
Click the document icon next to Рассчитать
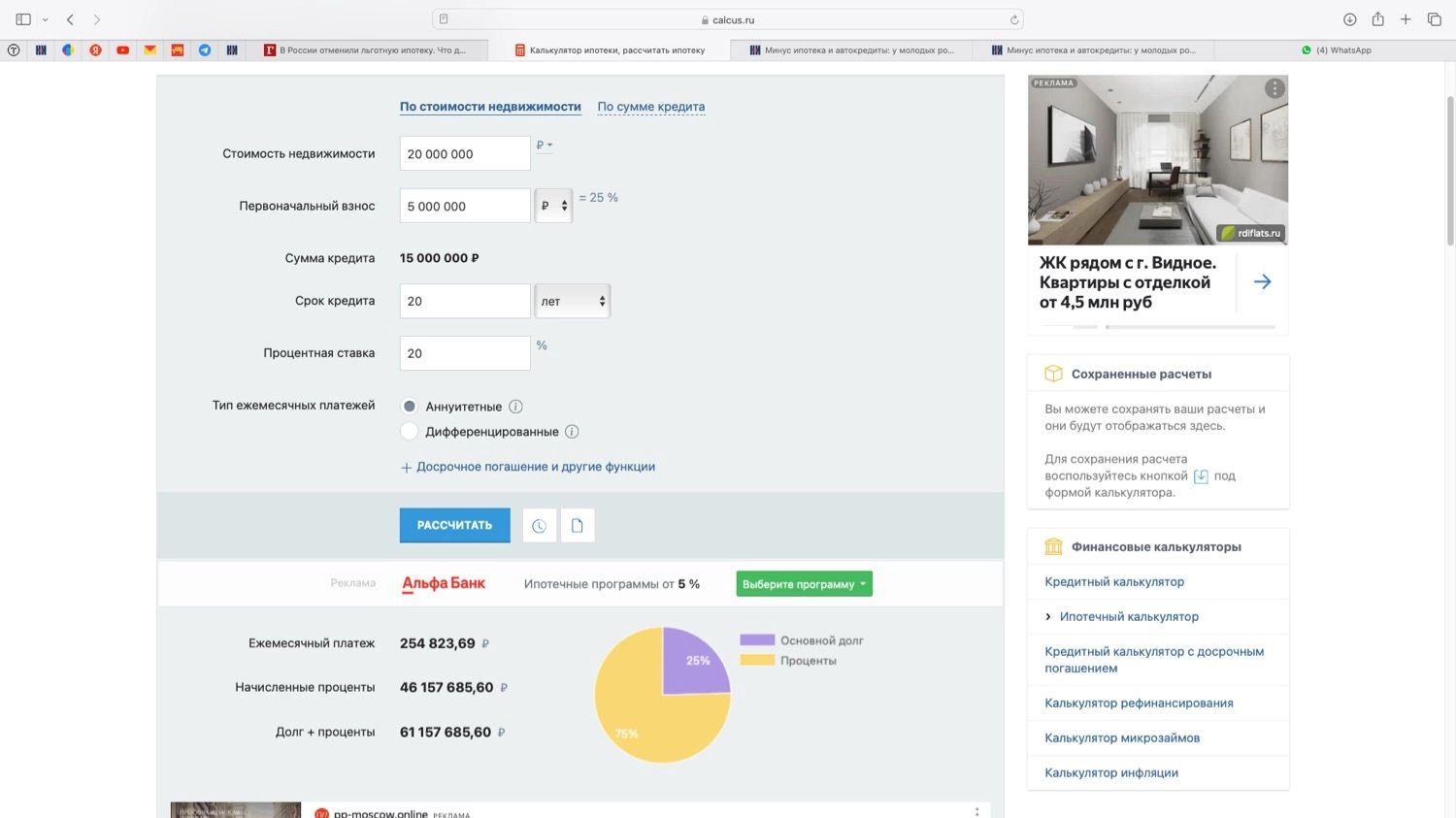[x=578, y=526]
